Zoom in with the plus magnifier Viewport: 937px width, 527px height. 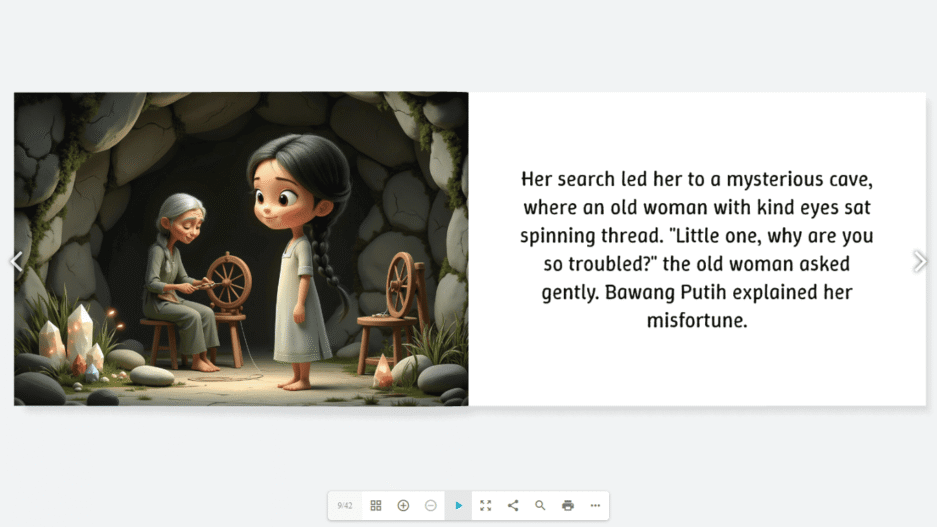pos(403,505)
